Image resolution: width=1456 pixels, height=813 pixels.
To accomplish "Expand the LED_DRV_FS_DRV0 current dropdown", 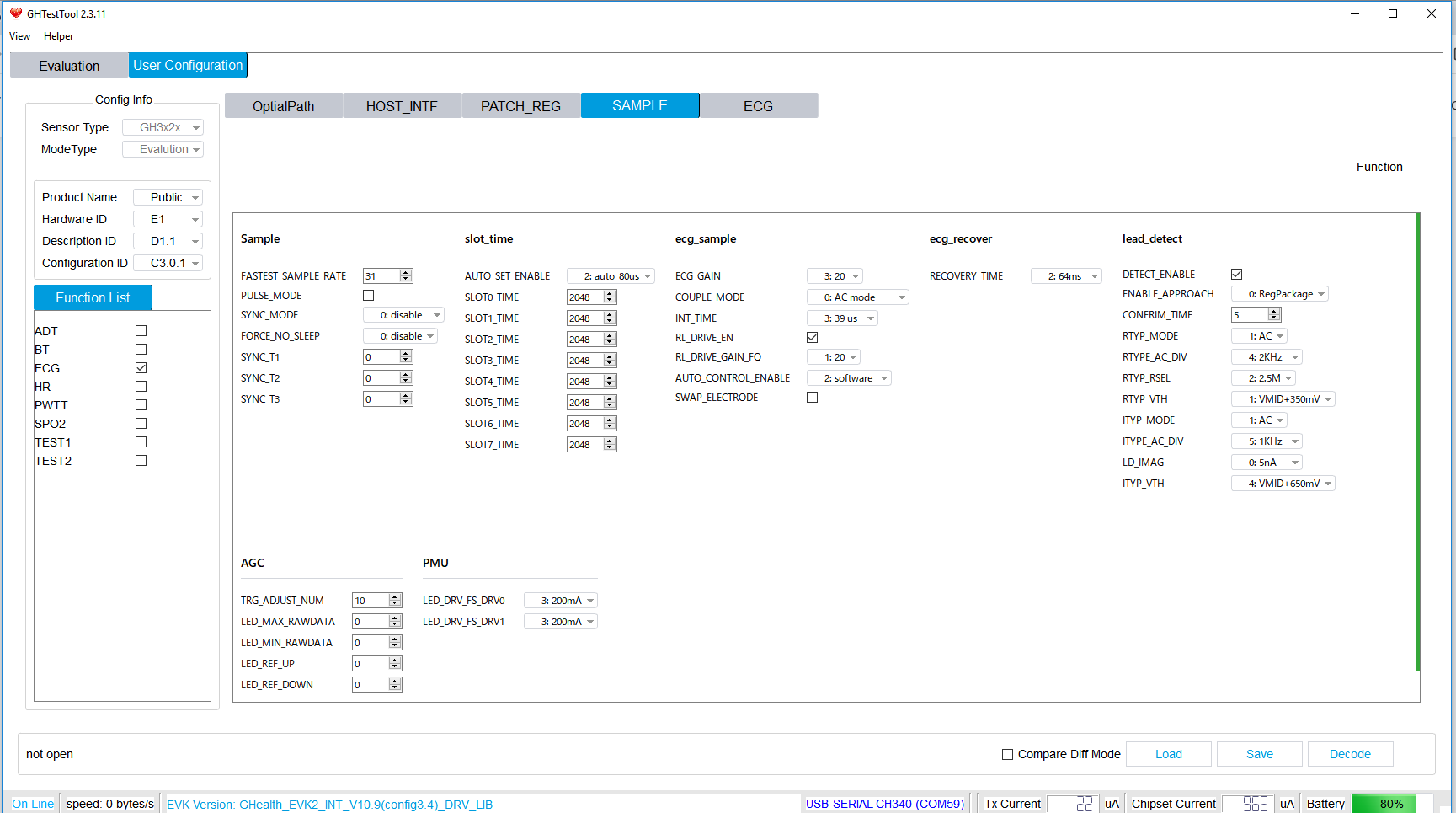I will [x=560, y=601].
